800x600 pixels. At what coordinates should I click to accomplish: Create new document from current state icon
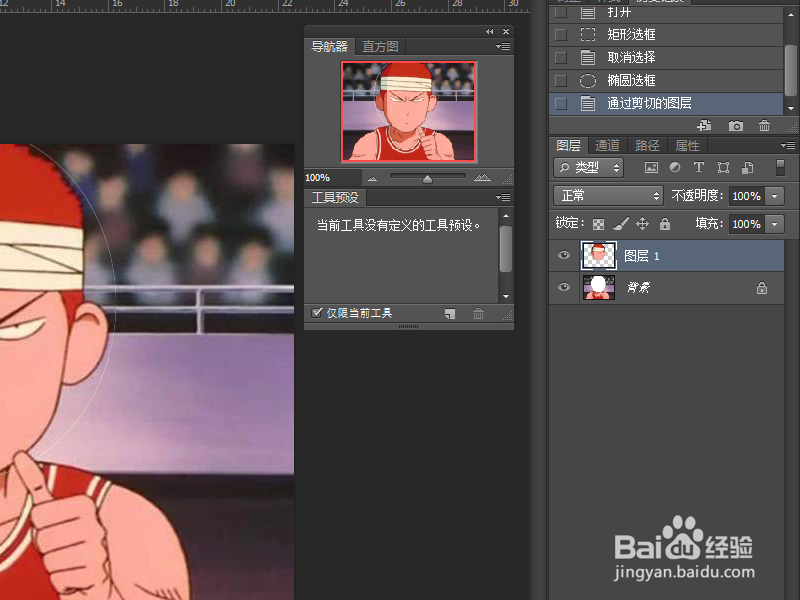point(705,126)
